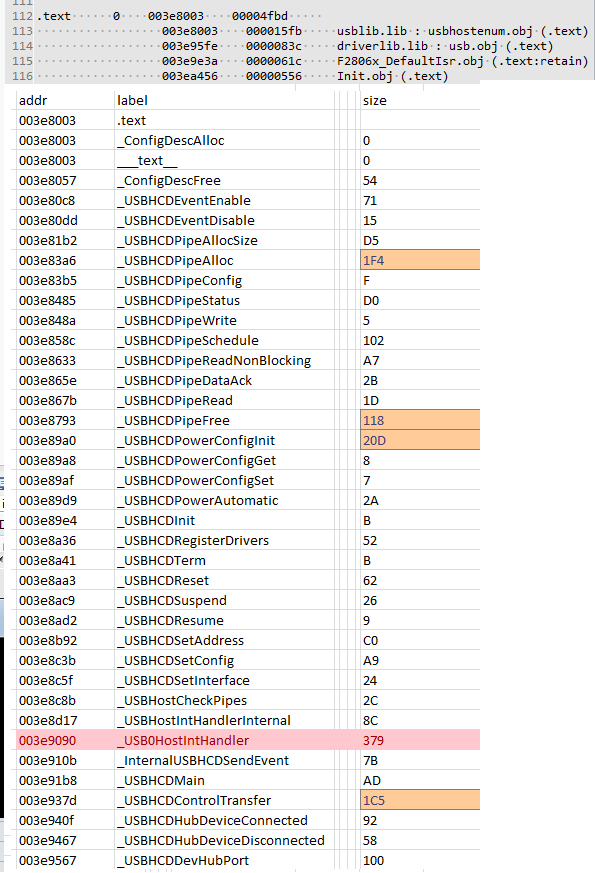The height and width of the screenshot is (873, 595).
Task: Select the _USBHCDPipeReadNonBlocking label cell
Action: coord(224,360)
